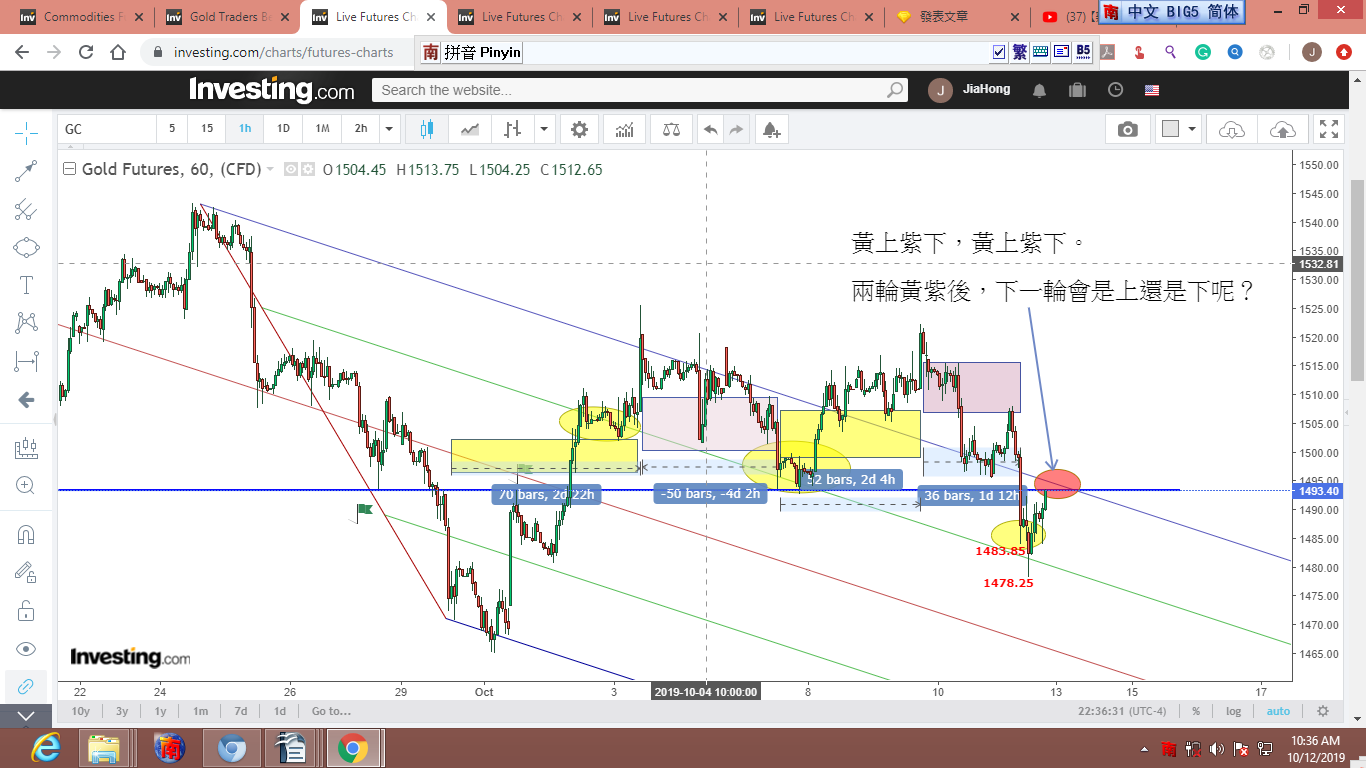
Task: Toggle lock all drawing tools
Action: coord(26,610)
